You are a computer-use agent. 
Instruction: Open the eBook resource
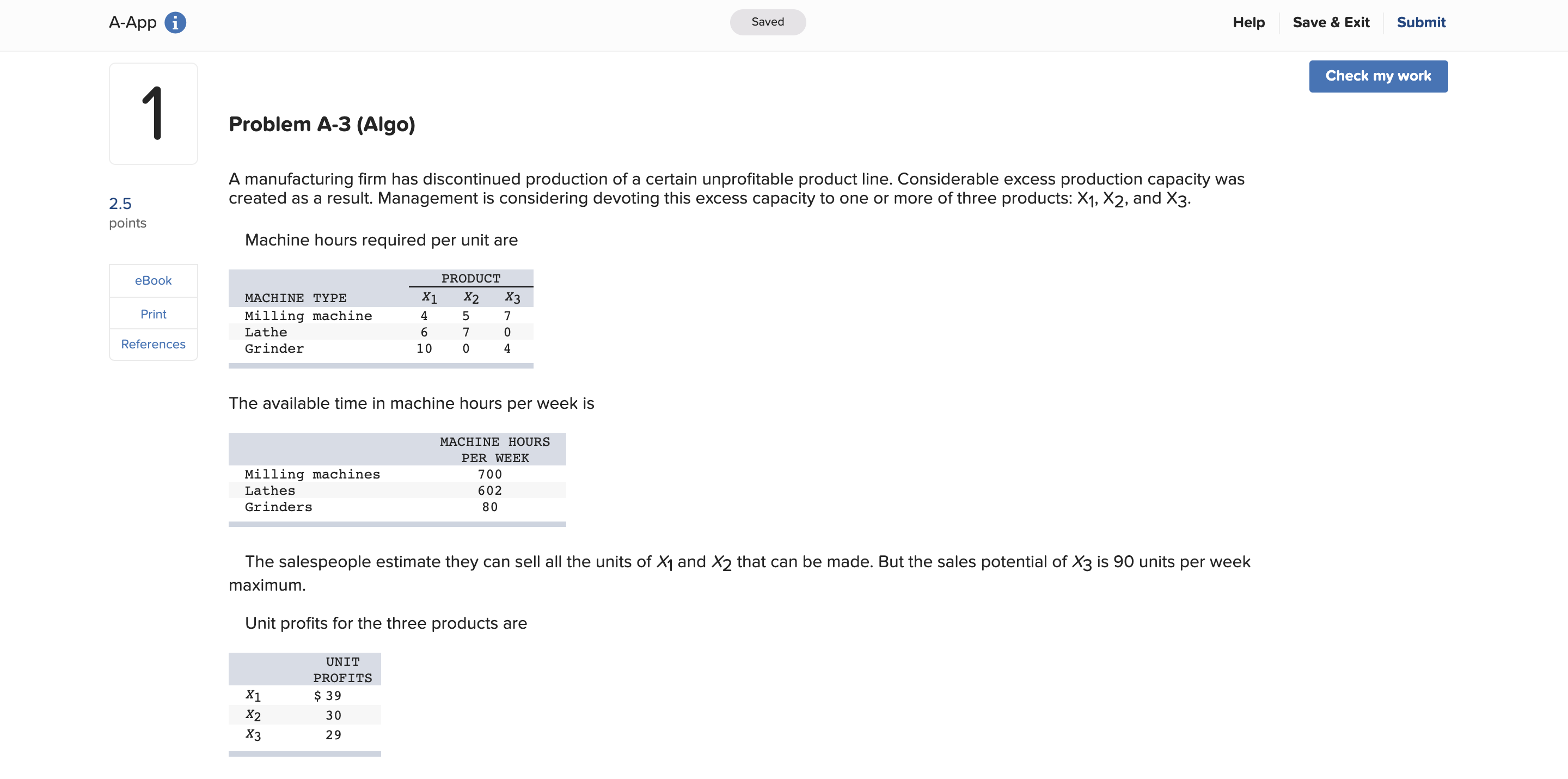coord(153,280)
